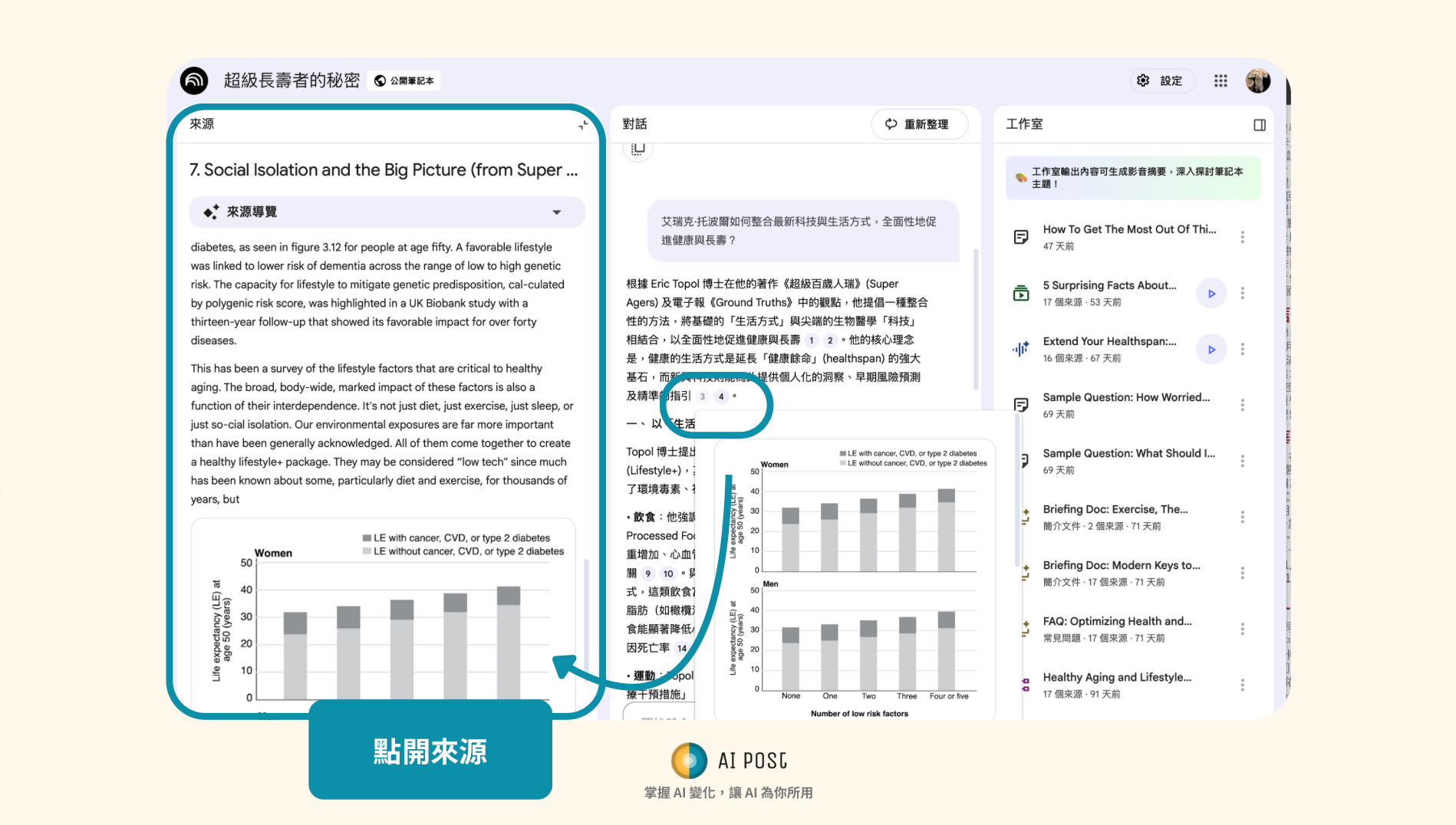Open more options for Healthy Aging and Lifestyle
Viewport: 1456px width, 825px height.
1242,685
